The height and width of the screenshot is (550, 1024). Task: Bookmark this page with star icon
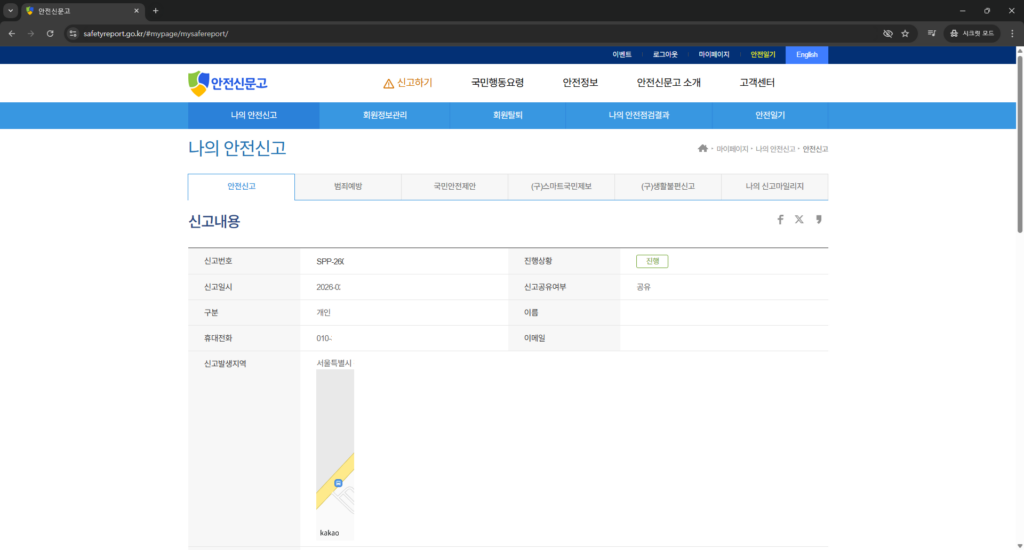pos(905,33)
